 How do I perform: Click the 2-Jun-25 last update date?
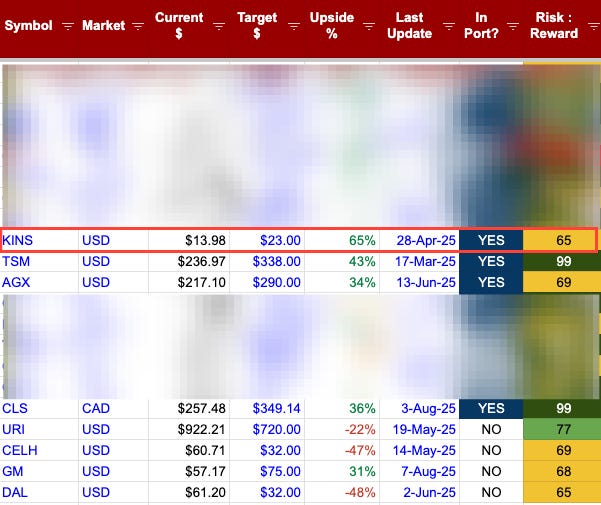pyautogui.click(x=420, y=492)
